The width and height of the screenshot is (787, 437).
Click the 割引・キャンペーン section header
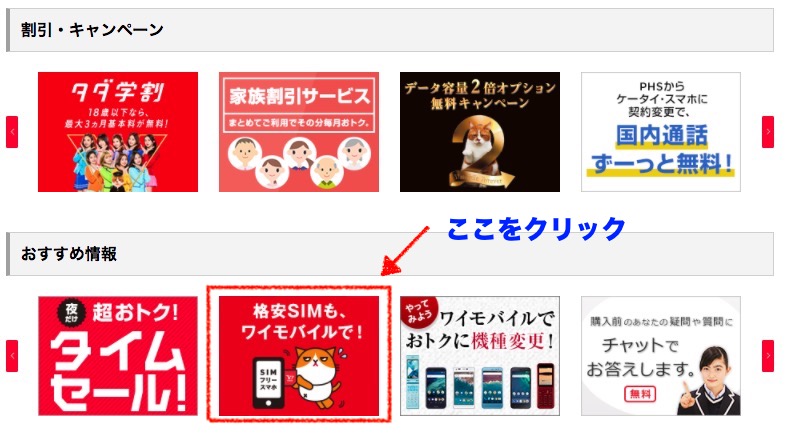[389, 30]
